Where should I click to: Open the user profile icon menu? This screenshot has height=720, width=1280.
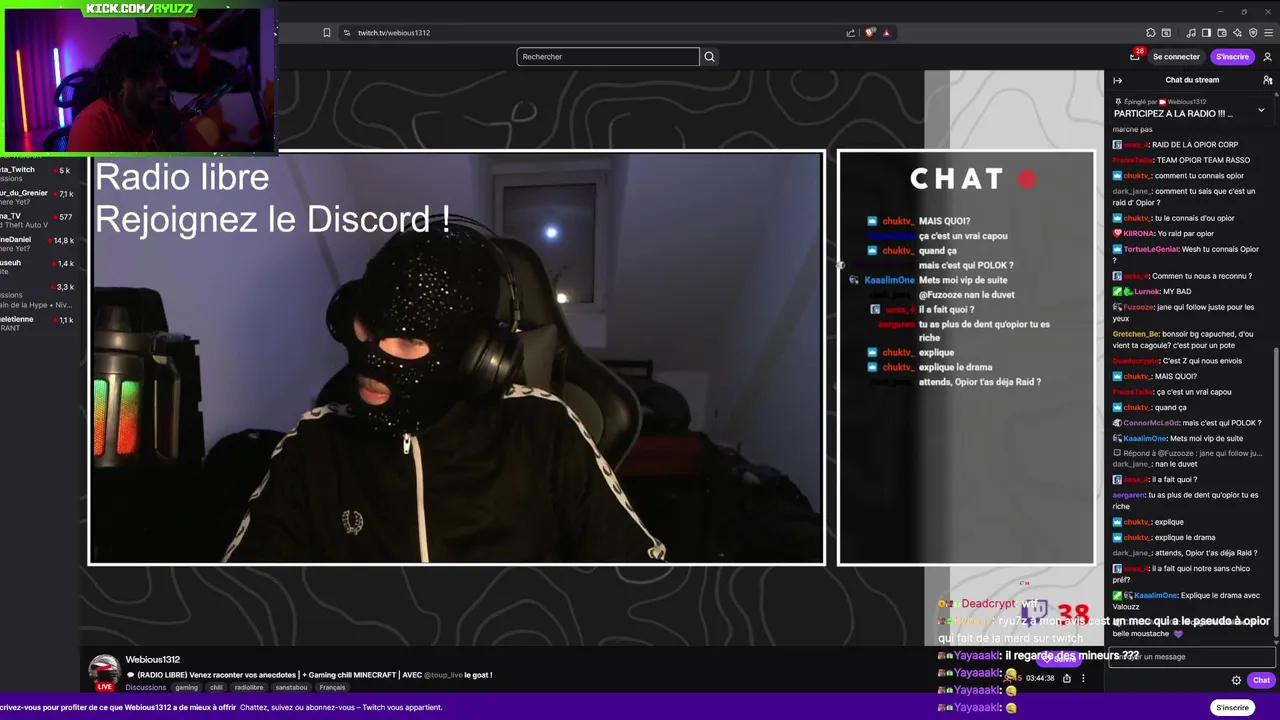(1267, 57)
